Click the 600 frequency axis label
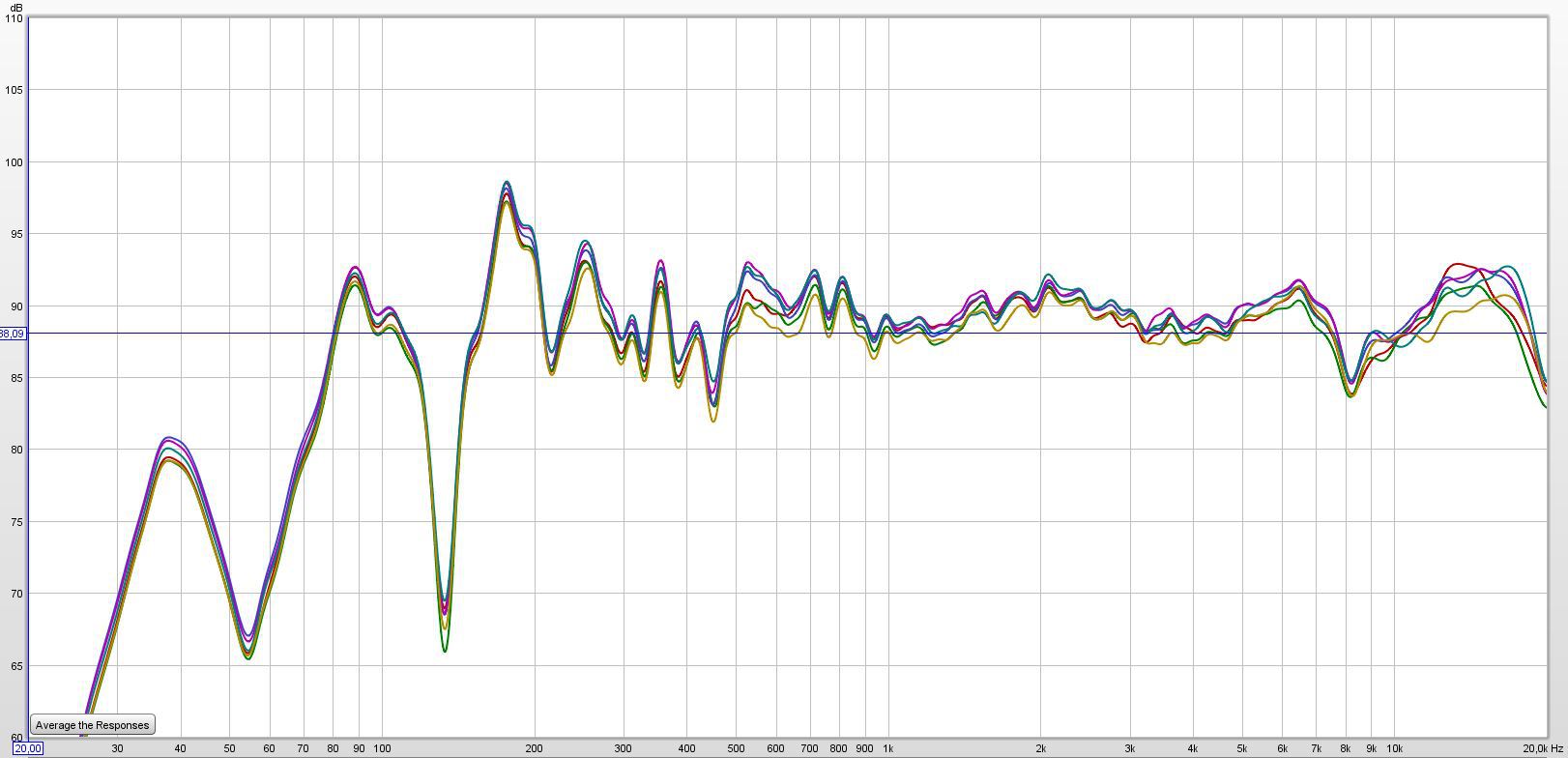 (x=775, y=748)
